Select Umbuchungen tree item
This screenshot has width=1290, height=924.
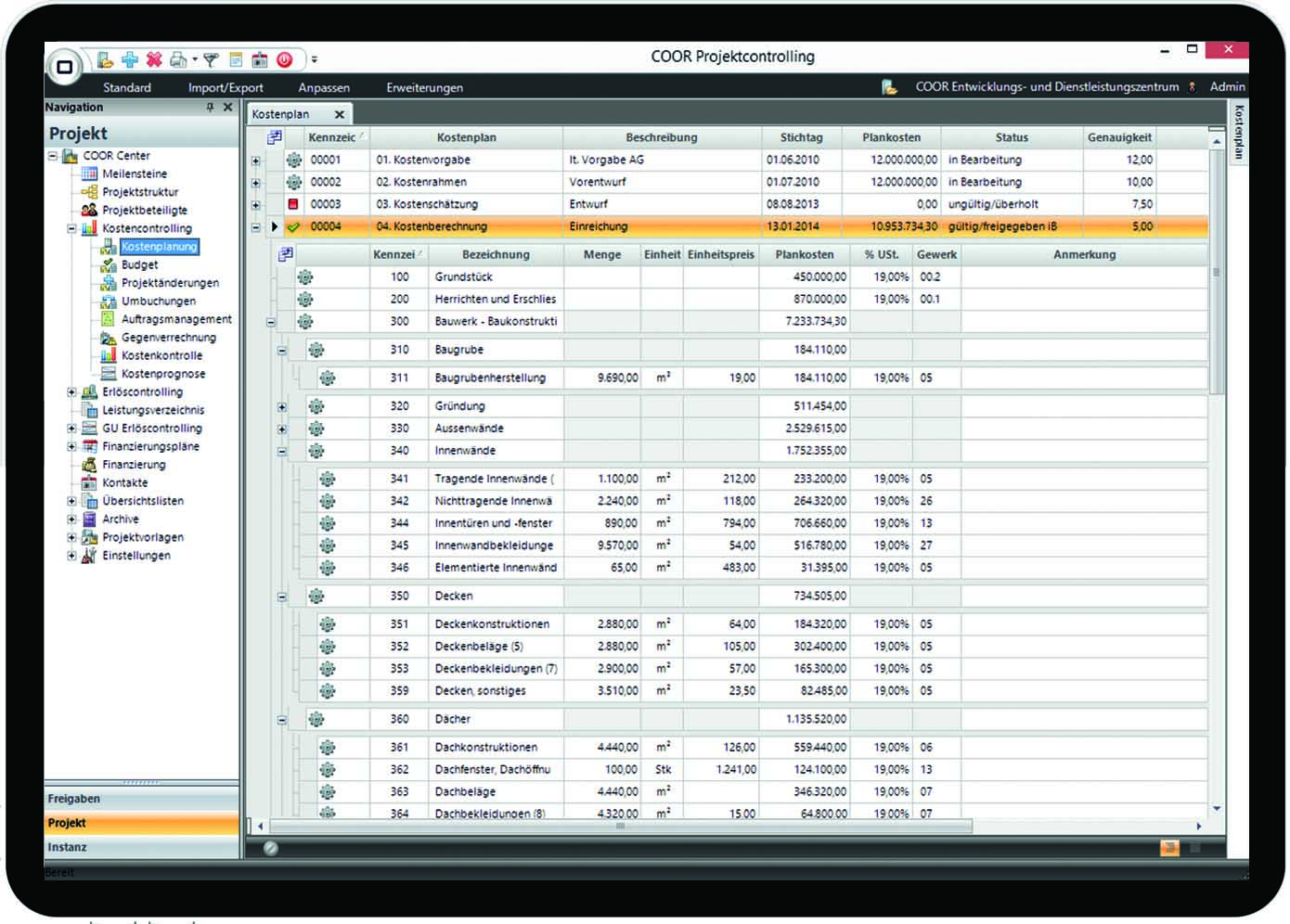pos(159,301)
